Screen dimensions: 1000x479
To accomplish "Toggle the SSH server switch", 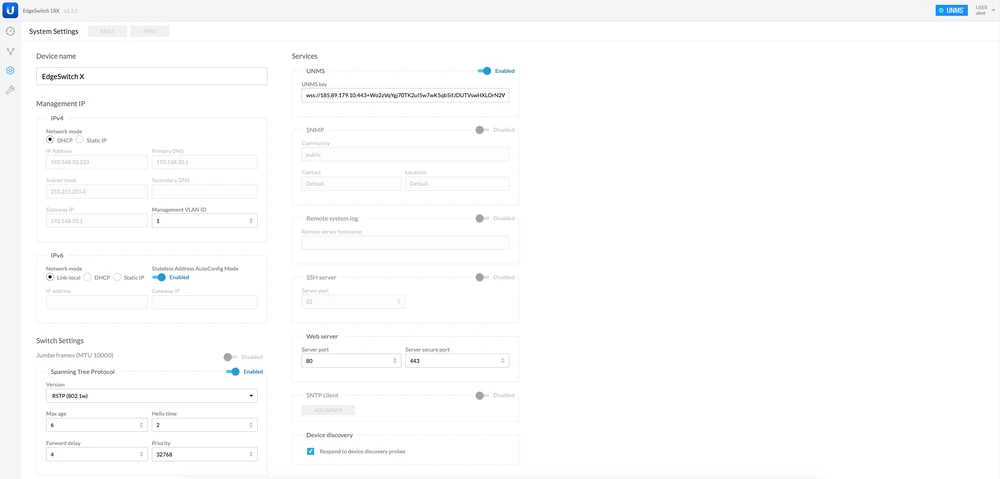I will [x=483, y=277].
